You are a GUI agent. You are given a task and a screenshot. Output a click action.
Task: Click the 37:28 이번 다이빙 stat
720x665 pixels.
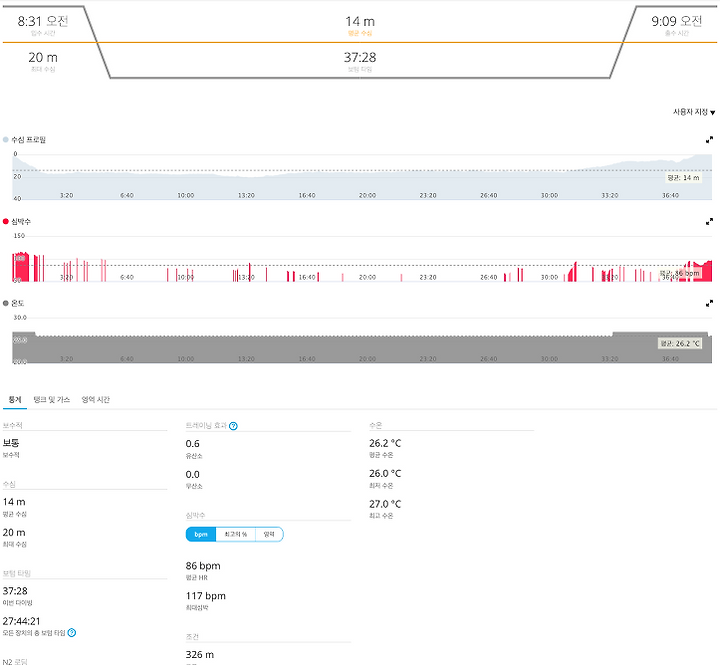(x=15, y=591)
